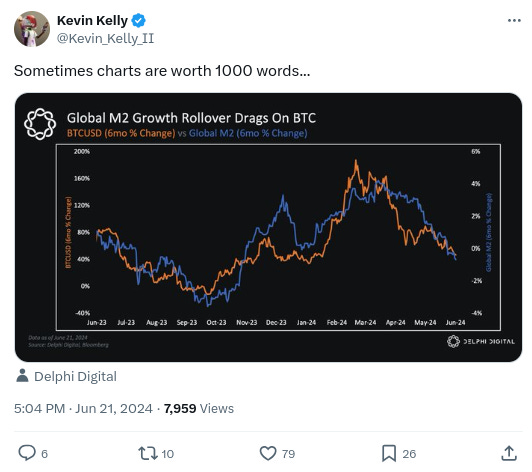The image size is (532, 472).
Task: Click the 5:04 PM Jun 21, 2024 timestamp
Action: 83,408
